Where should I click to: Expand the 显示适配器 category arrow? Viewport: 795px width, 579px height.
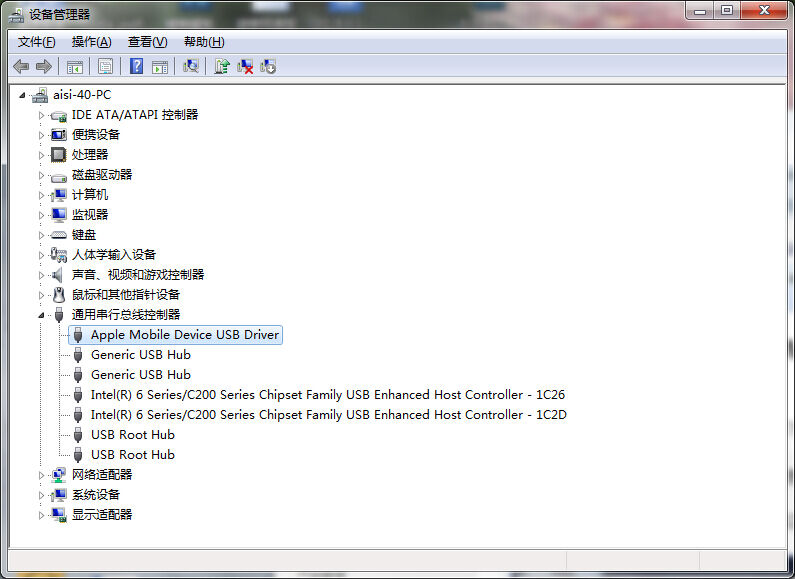42,515
